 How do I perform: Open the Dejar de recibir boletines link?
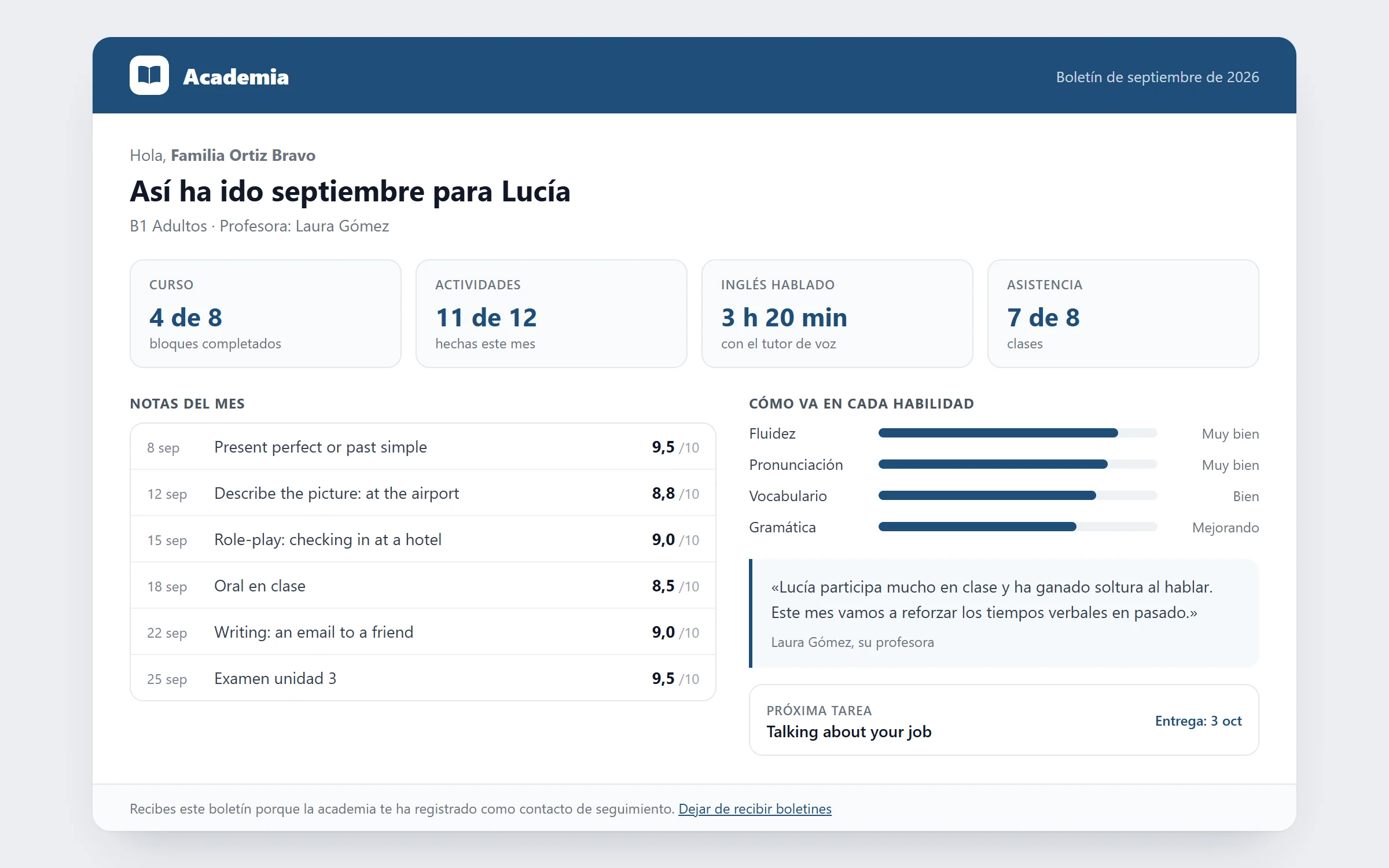pos(755,808)
